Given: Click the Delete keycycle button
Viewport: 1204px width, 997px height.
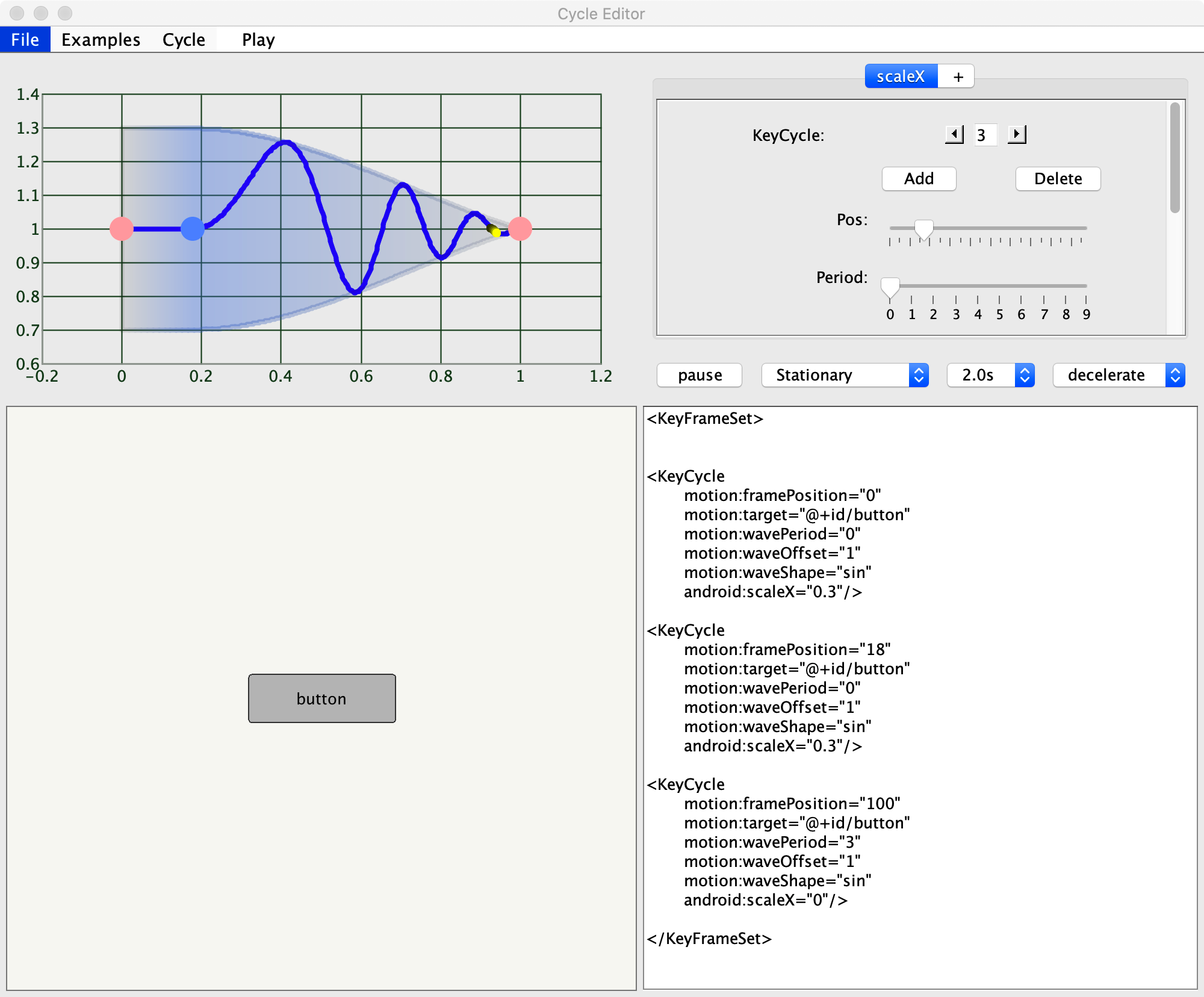Looking at the screenshot, I should pyautogui.click(x=1058, y=179).
